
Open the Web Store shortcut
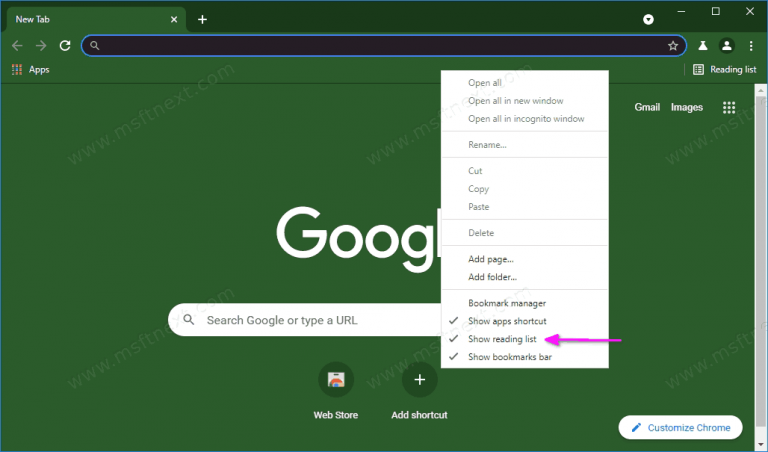336,391
